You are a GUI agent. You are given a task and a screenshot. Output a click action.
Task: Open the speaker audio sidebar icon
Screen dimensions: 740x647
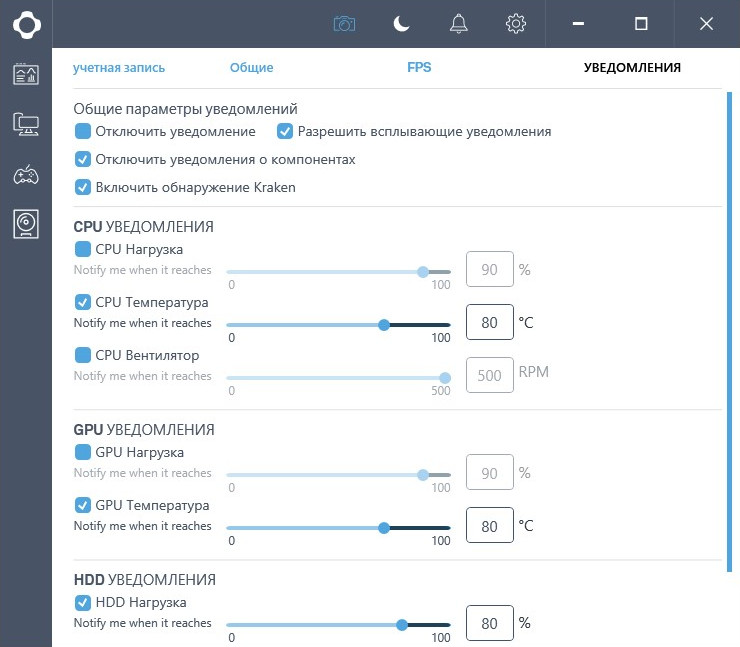26,224
